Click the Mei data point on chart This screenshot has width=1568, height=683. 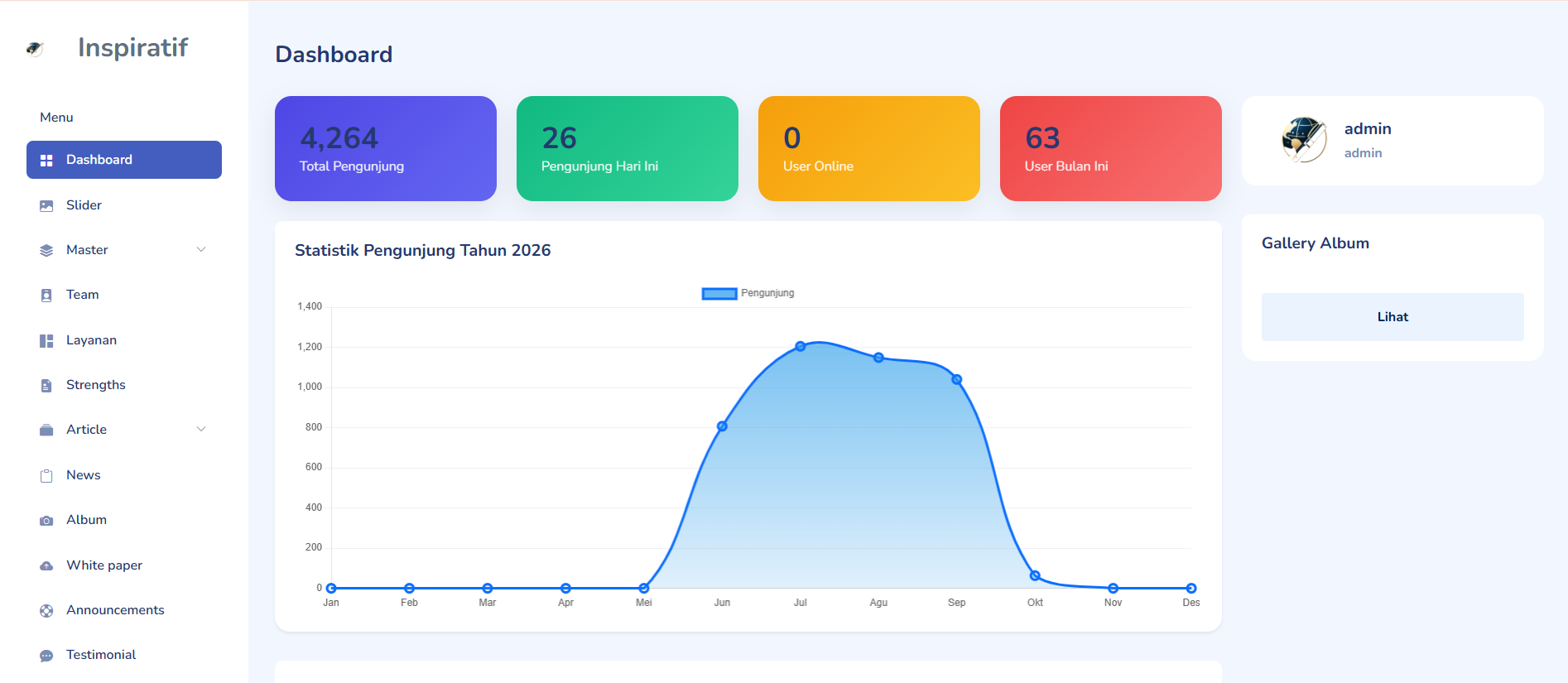644,589
